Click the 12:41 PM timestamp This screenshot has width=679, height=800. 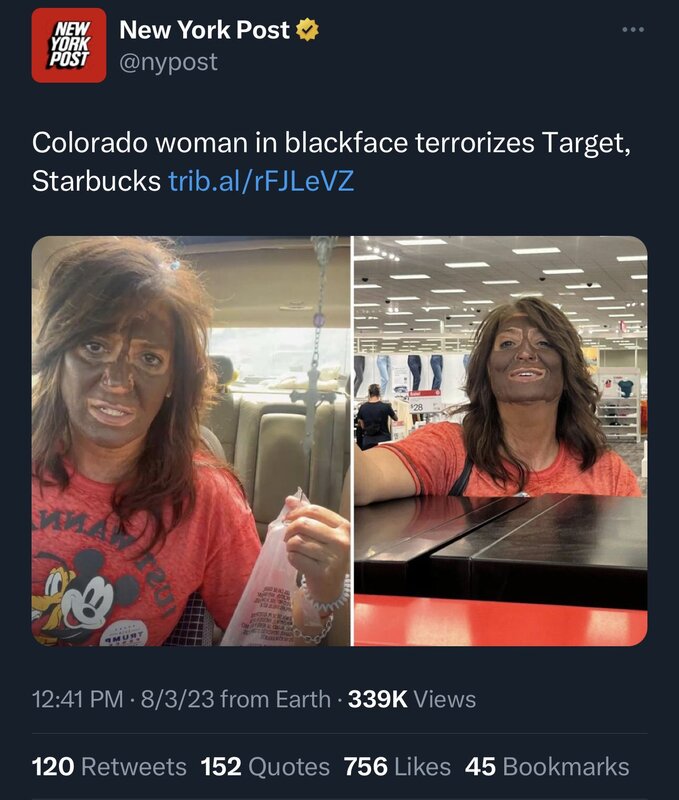(78, 699)
